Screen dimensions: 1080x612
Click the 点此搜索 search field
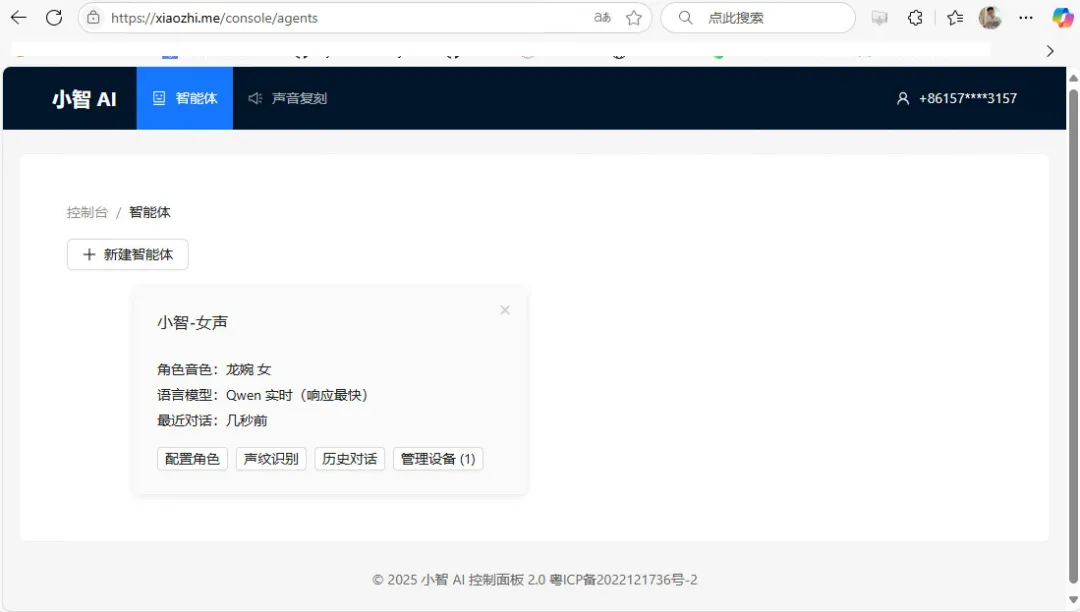point(757,17)
